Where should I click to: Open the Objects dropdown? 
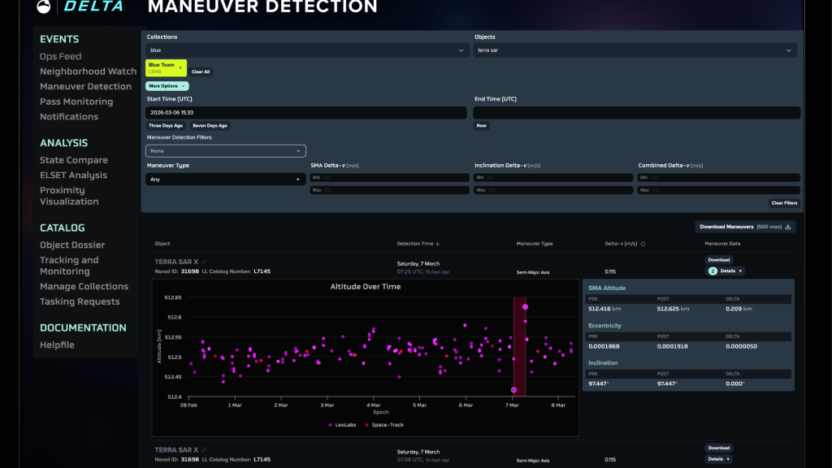tap(635, 50)
